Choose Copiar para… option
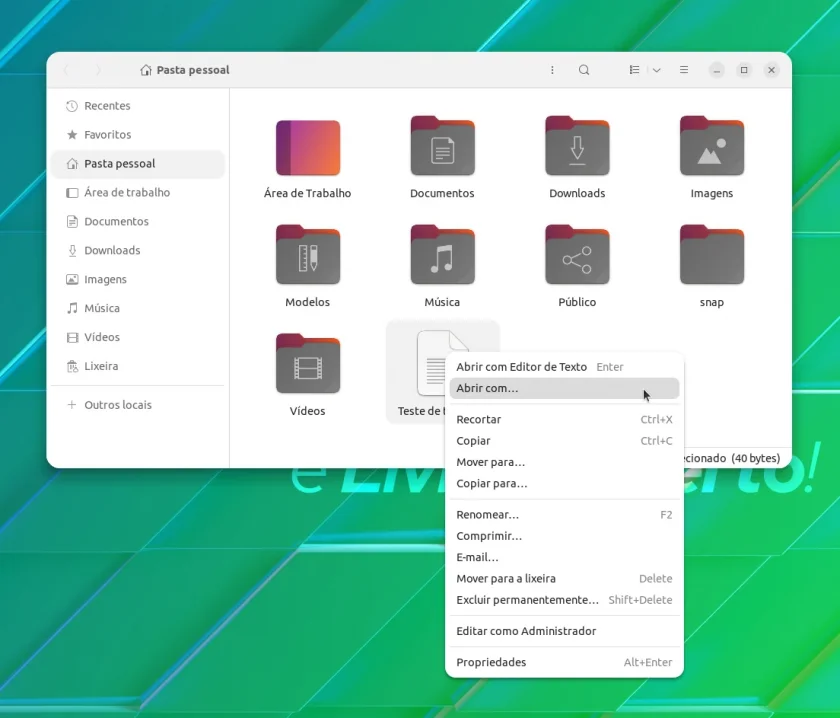 coord(564,484)
